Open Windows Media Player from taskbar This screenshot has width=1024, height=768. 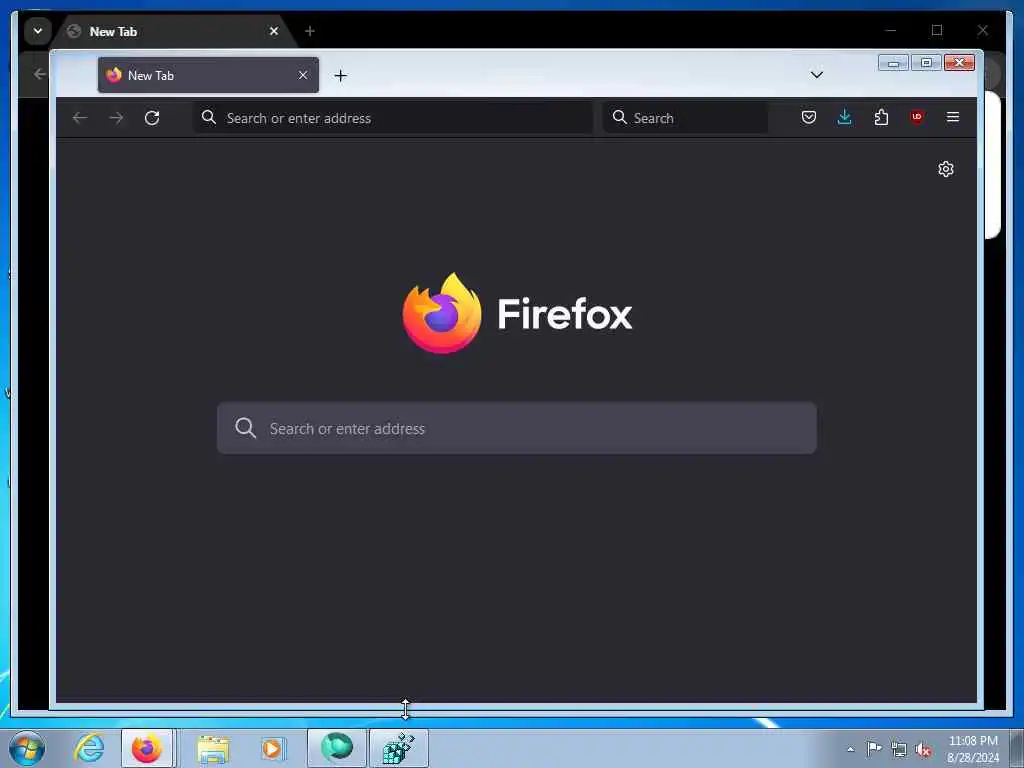(272, 748)
